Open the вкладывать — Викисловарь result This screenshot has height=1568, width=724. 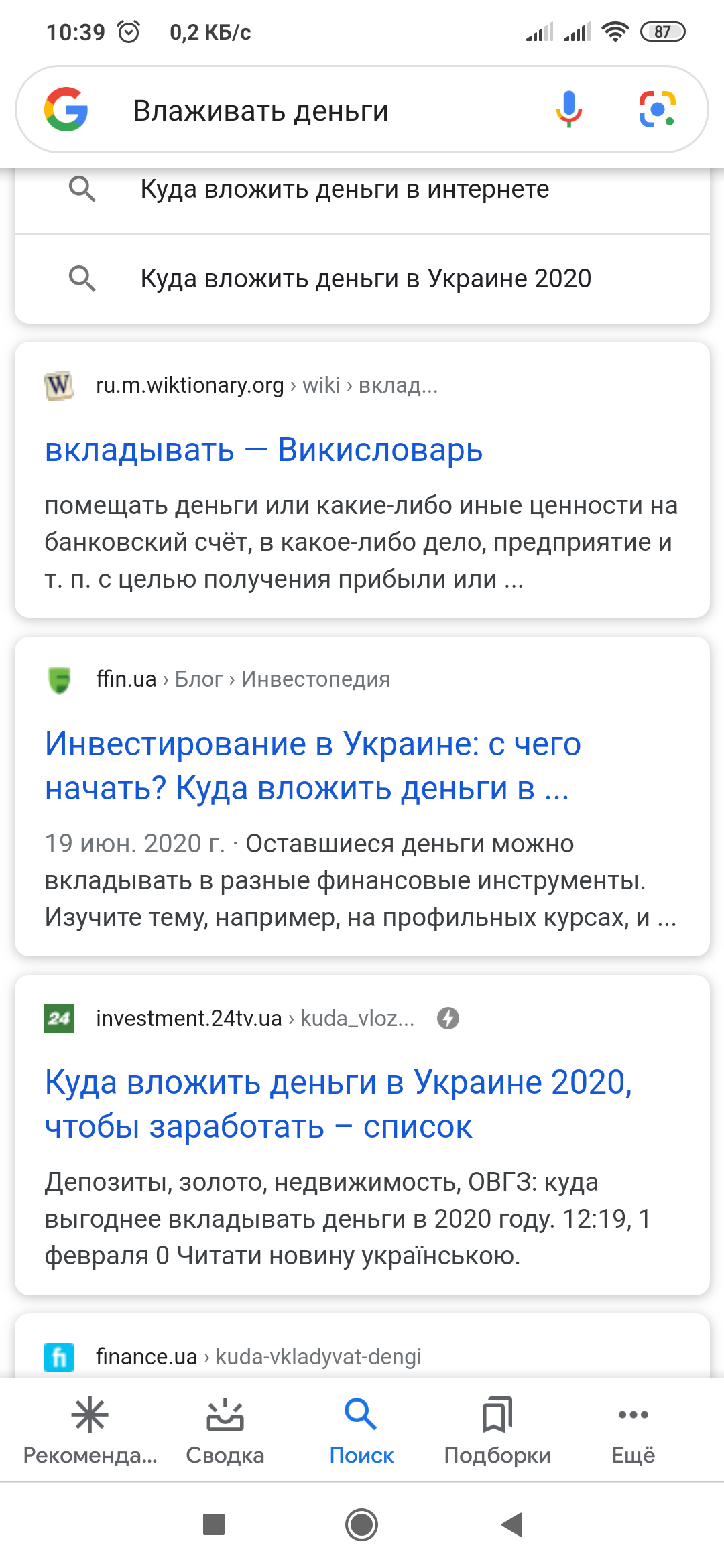click(x=263, y=450)
